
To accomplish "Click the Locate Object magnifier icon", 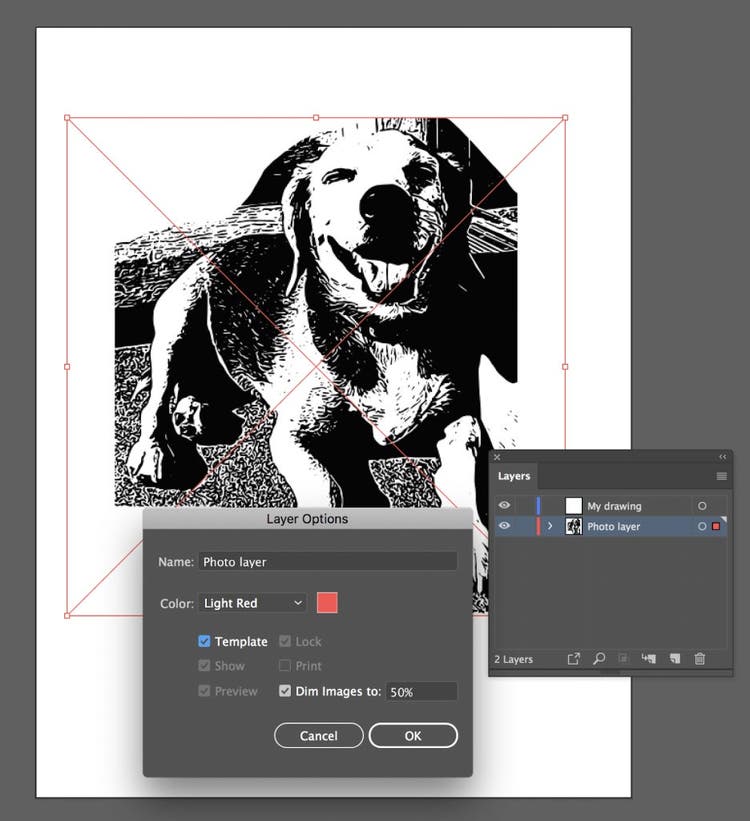I will point(599,659).
